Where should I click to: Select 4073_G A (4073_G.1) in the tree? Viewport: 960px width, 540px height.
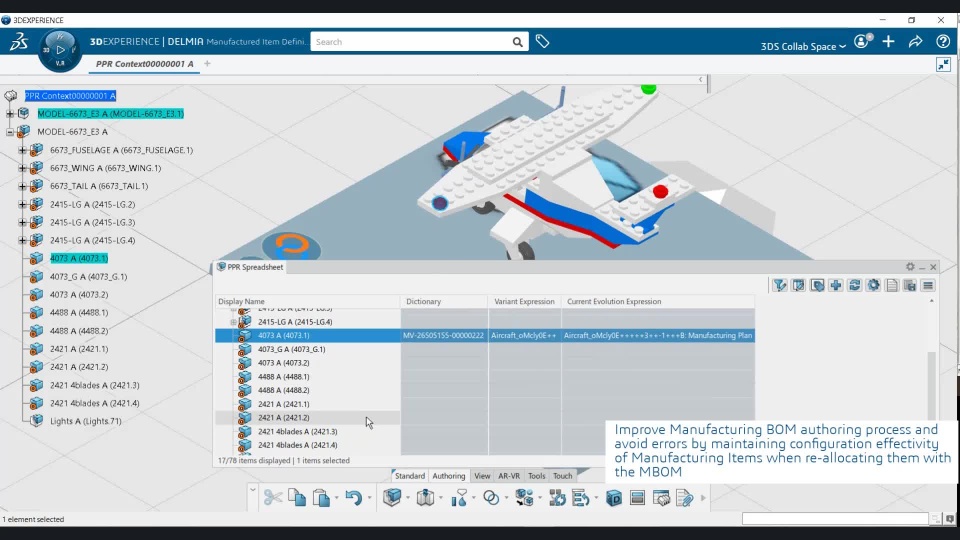89,277
